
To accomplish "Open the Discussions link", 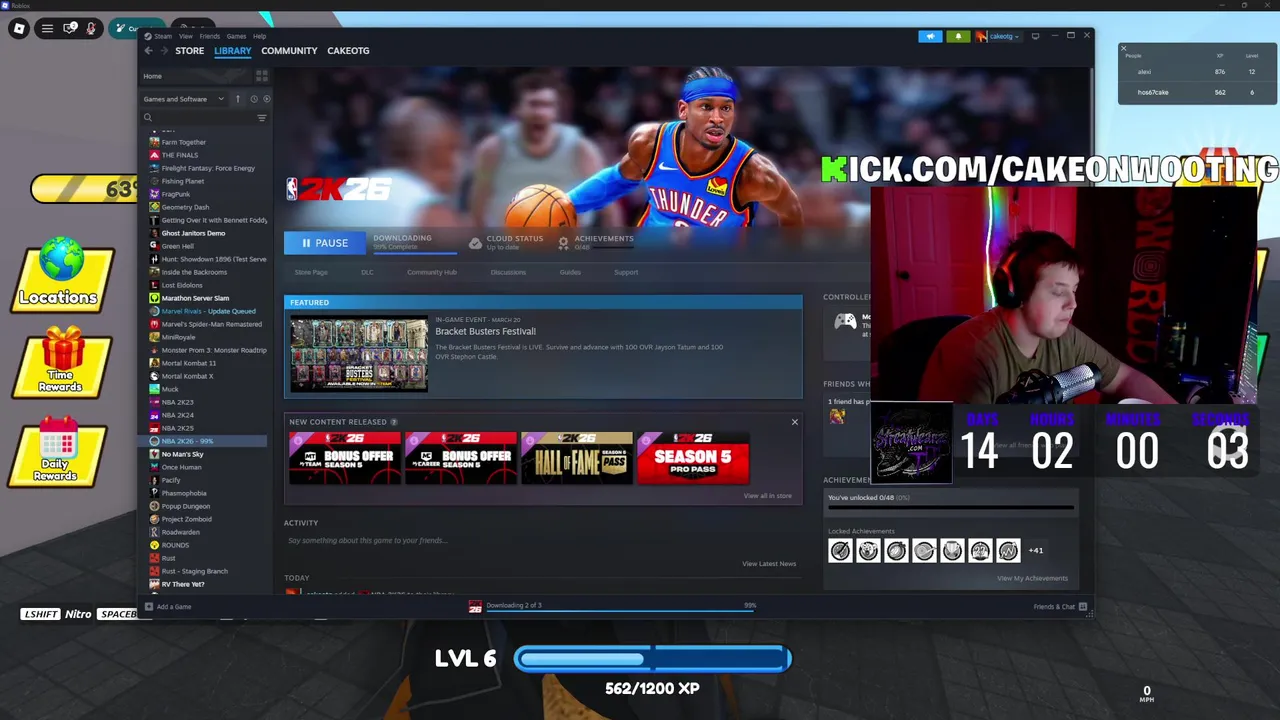I will [x=508, y=272].
